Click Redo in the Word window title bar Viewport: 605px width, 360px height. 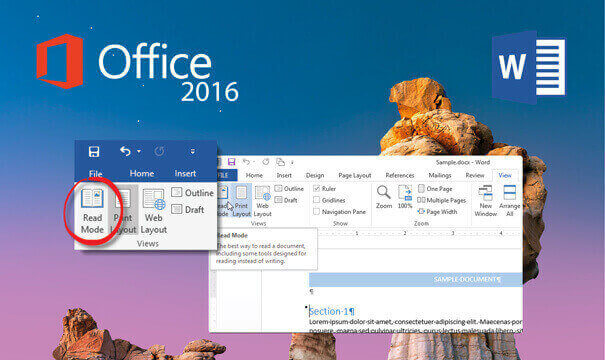265,162
